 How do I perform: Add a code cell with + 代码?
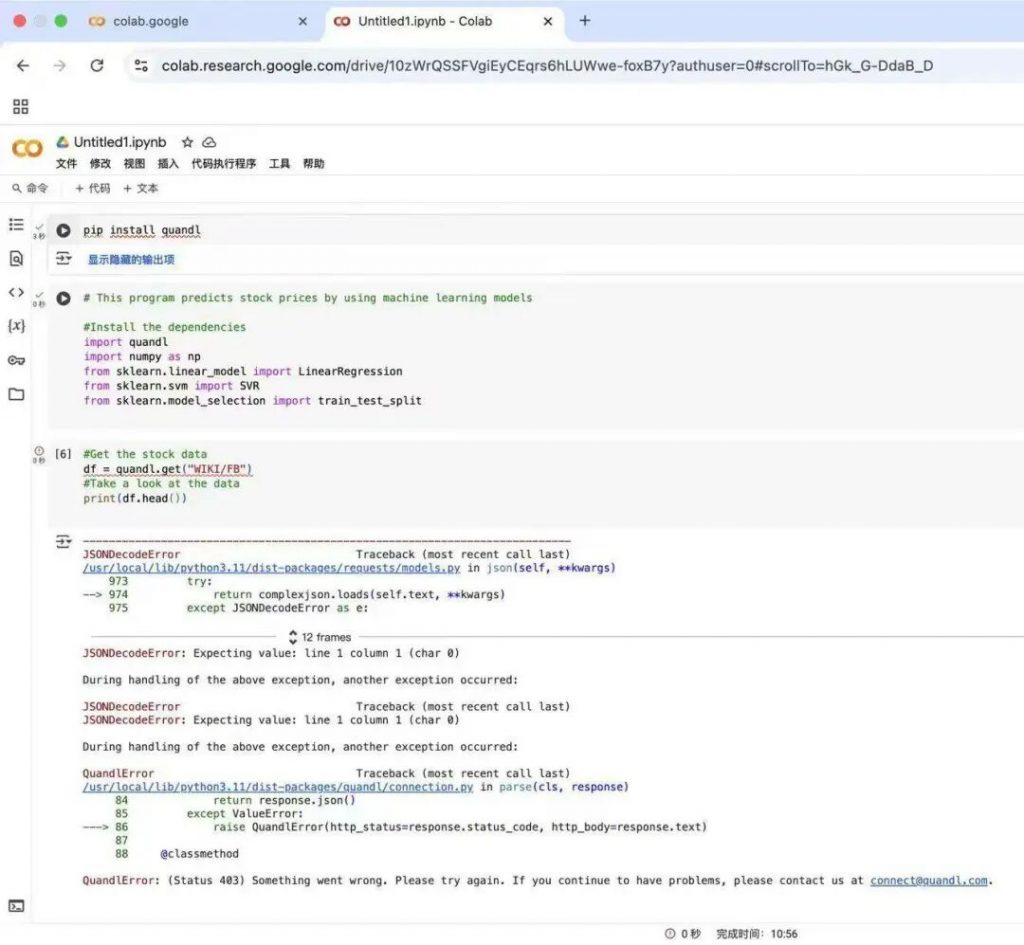92,188
